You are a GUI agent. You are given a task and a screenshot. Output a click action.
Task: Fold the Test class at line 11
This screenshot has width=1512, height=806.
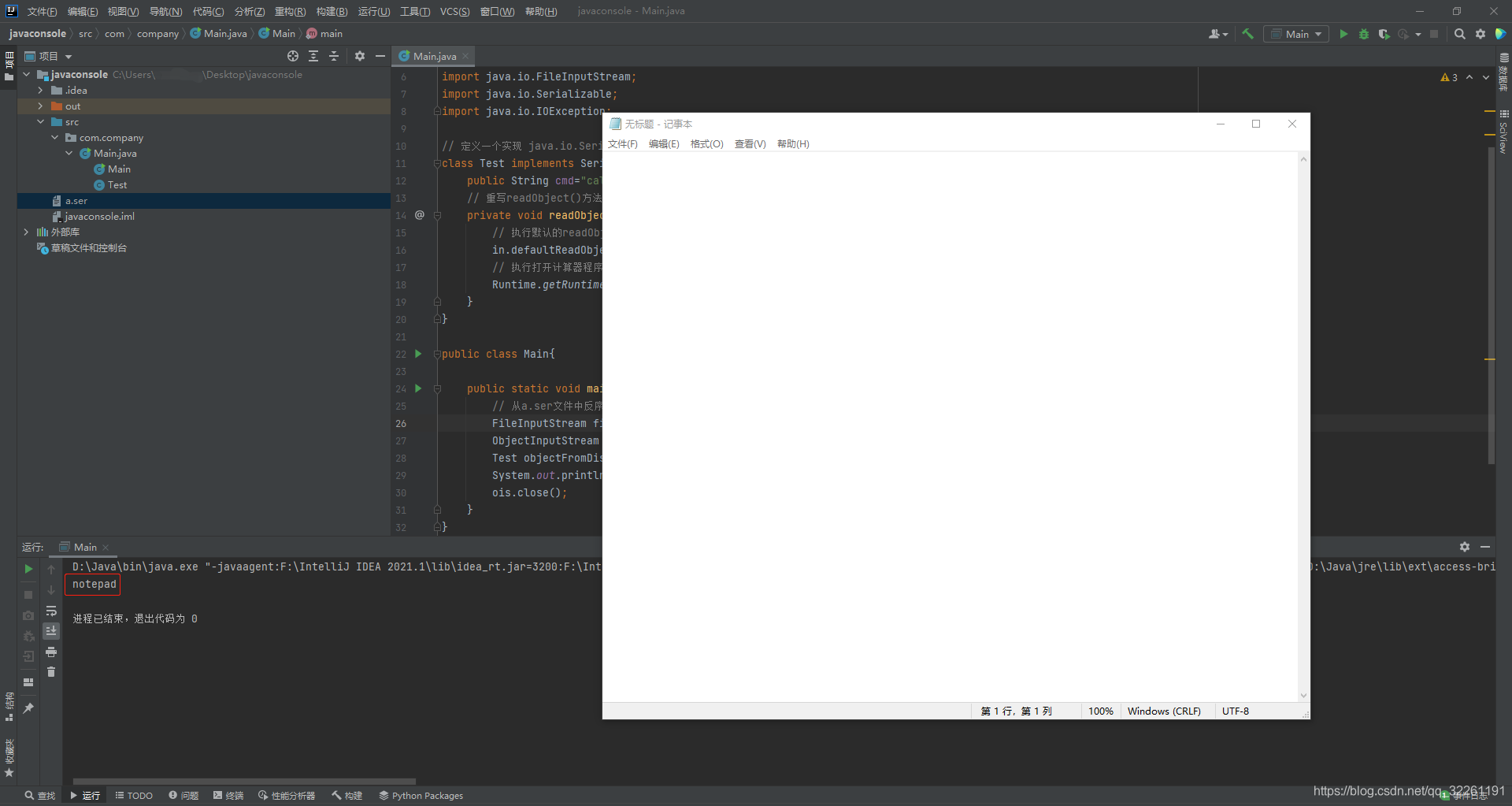(x=437, y=163)
